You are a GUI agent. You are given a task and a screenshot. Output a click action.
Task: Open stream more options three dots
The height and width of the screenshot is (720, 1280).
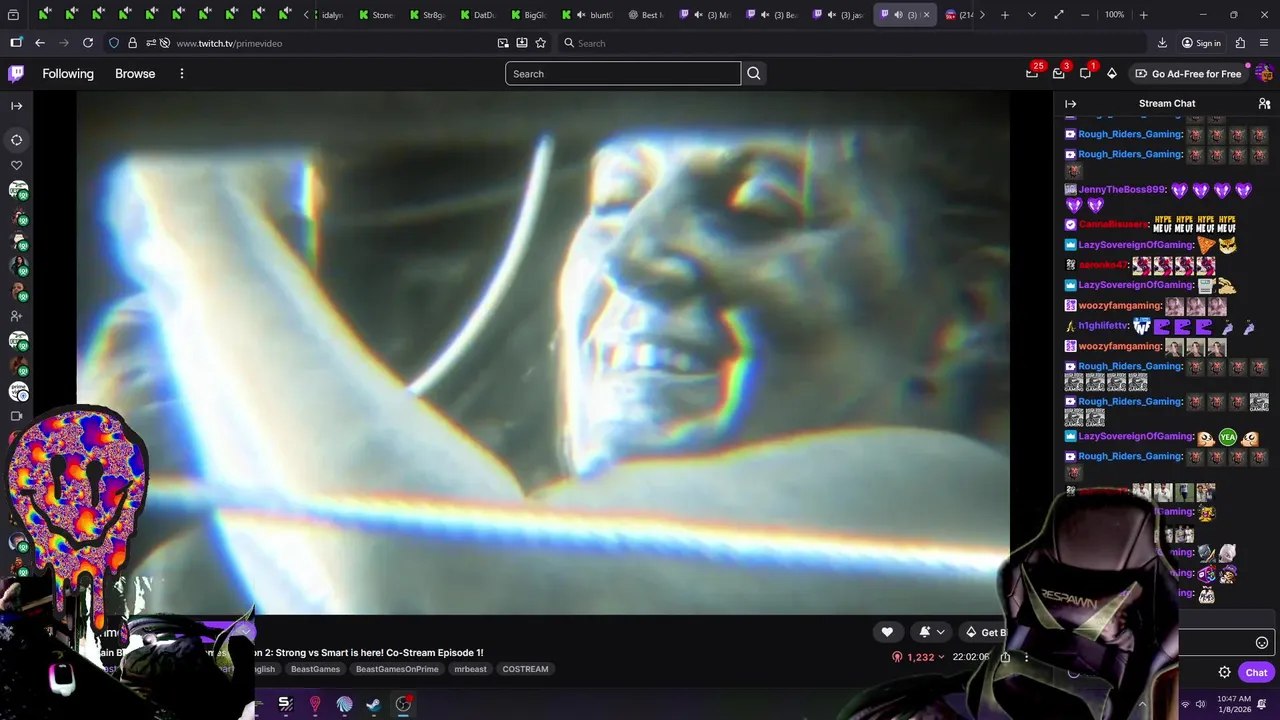1026,657
